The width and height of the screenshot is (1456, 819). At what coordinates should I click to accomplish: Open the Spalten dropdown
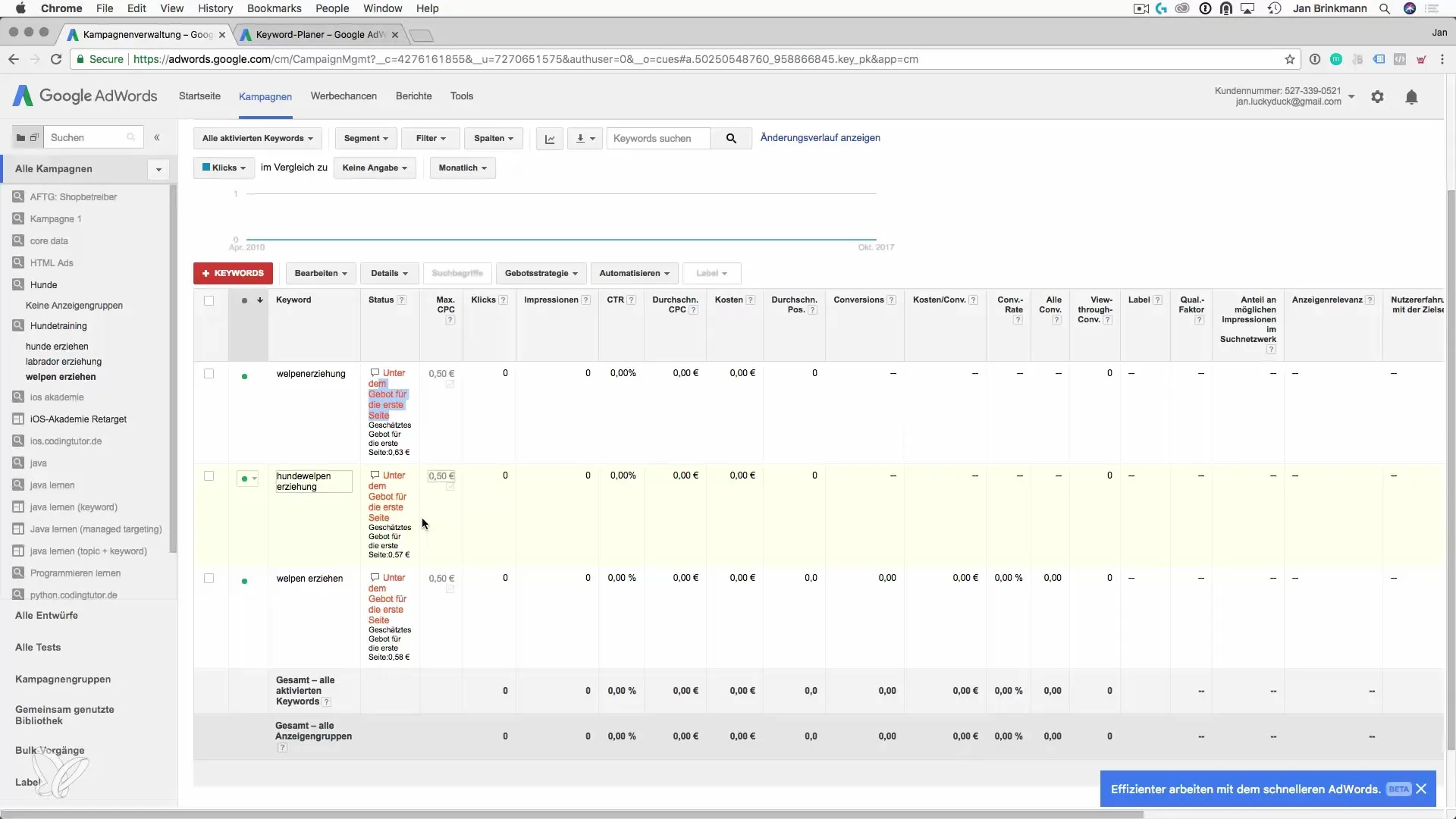[x=494, y=138]
